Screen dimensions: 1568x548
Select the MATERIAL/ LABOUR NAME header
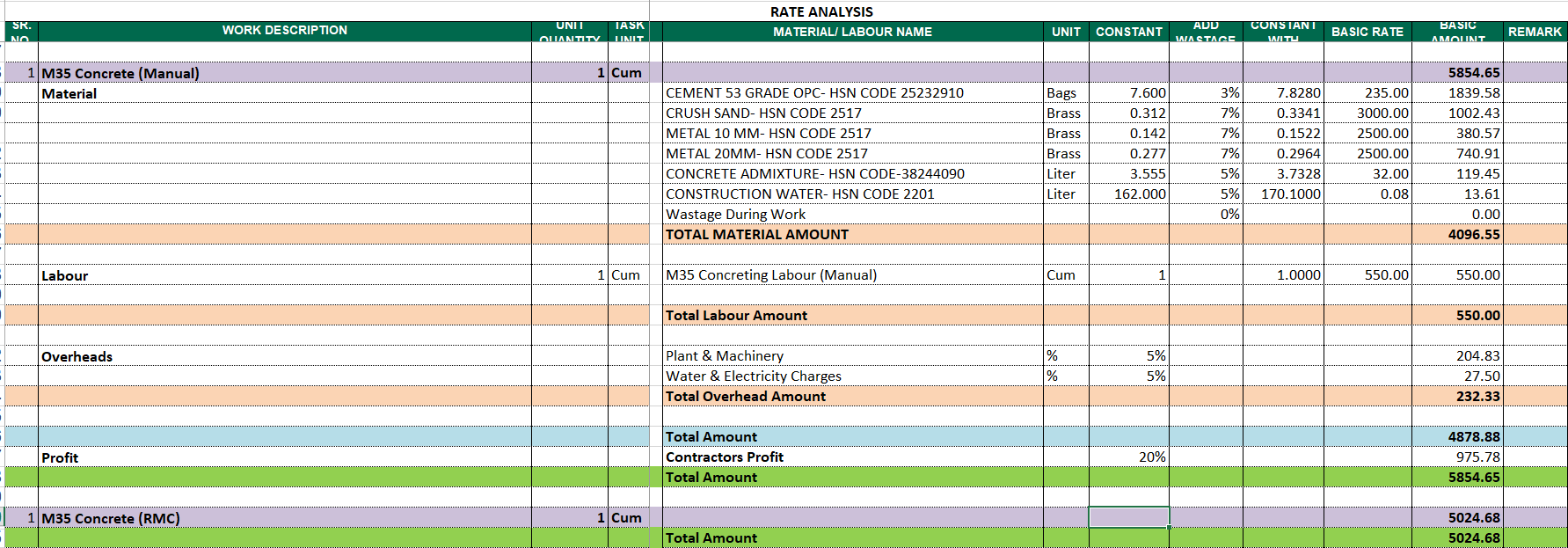(852, 32)
